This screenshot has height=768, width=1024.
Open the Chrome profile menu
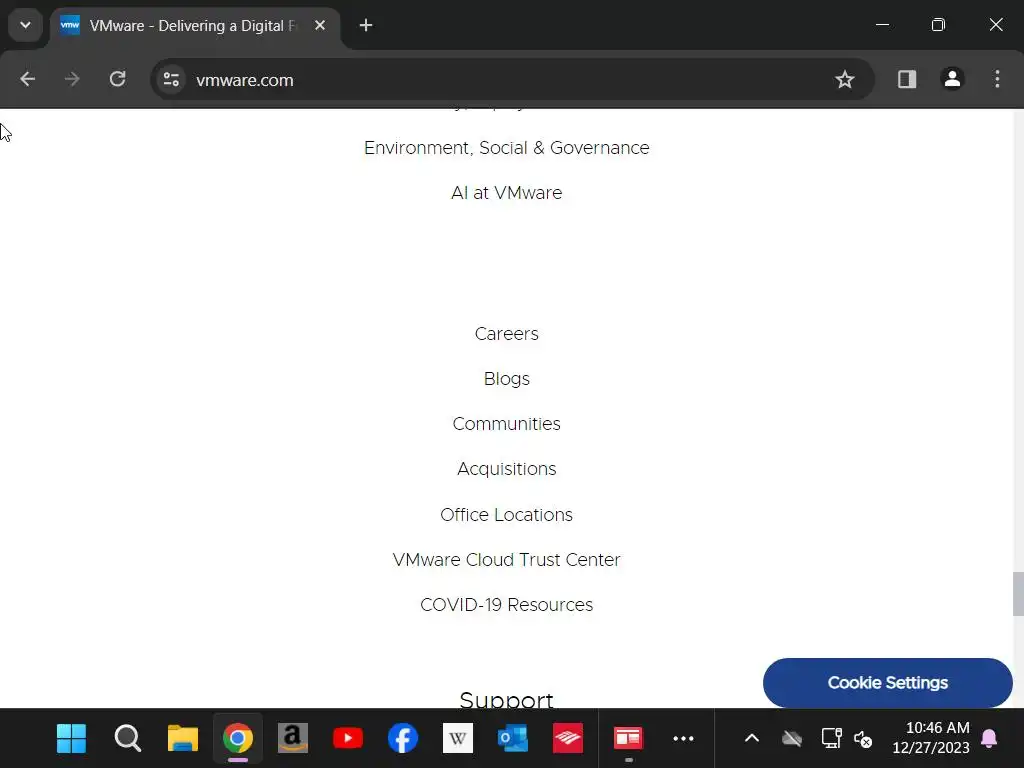(952, 80)
